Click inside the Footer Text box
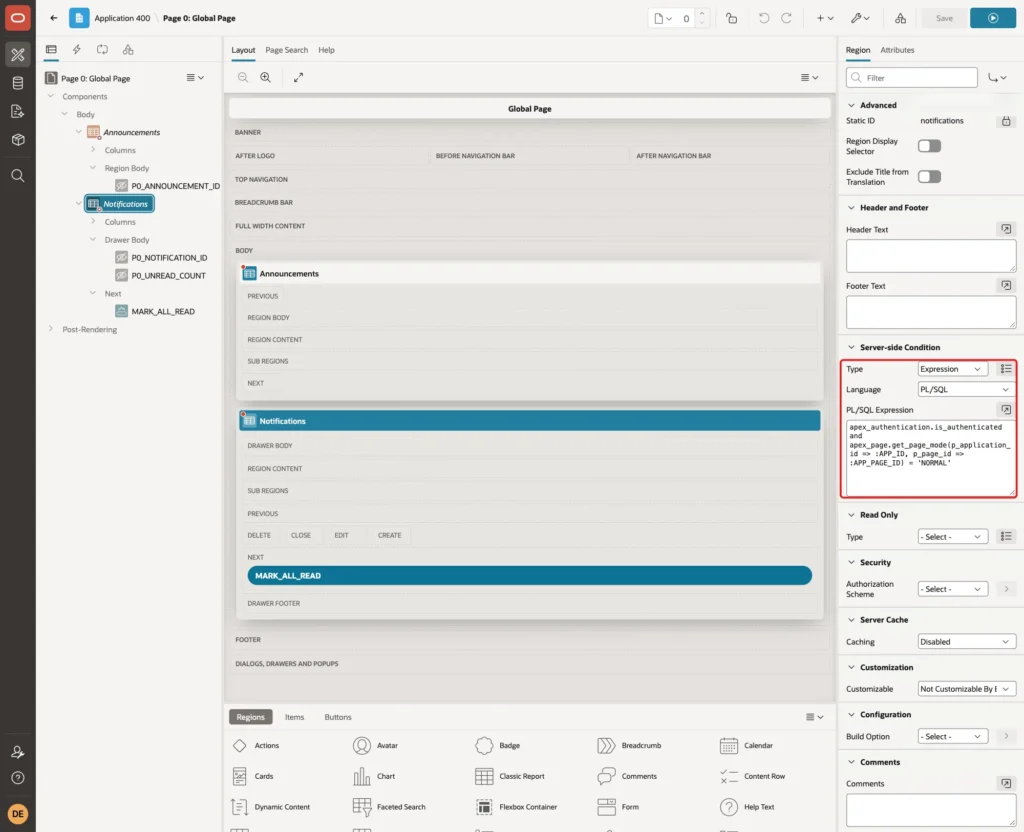The width and height of the screenshot is (1024, 832). pos(931,312)
